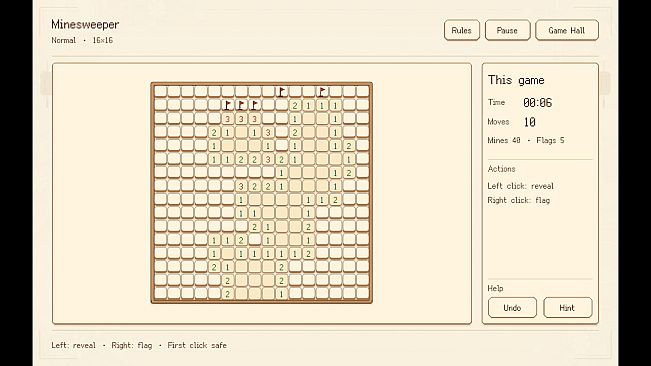Image resolution: width=651 pixels, height=366 pixels.
Task: Reveal the top-right corner cell of the board
Action: coord(362,92)
